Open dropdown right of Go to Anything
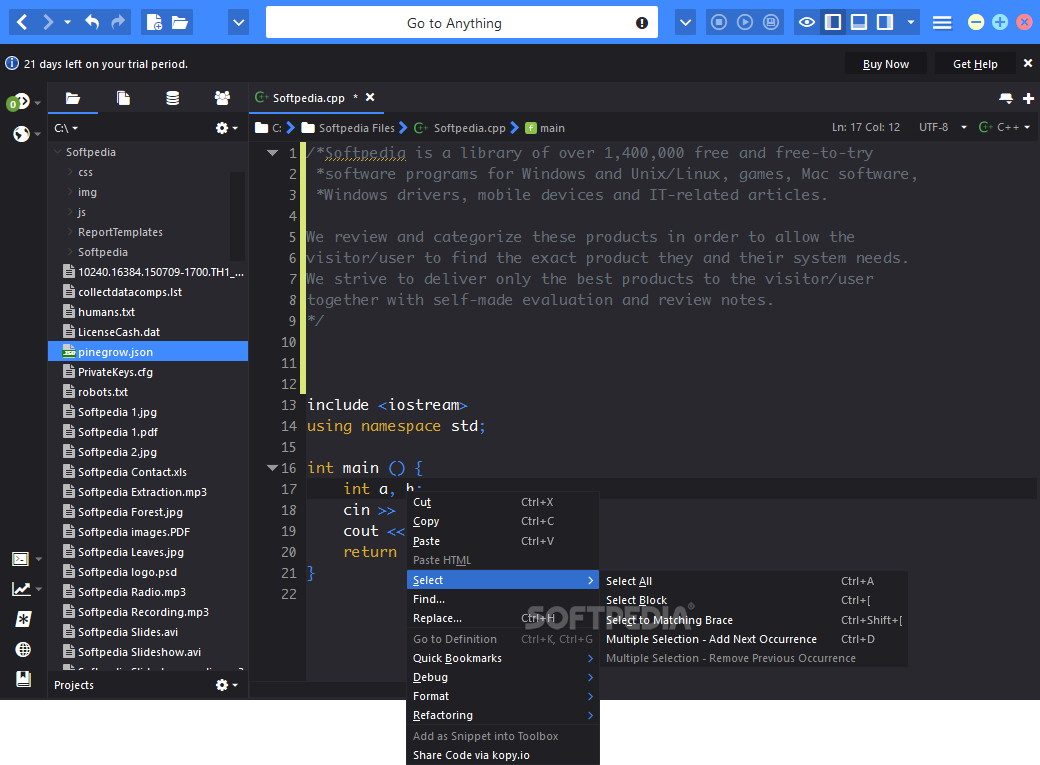 point(685,23)
